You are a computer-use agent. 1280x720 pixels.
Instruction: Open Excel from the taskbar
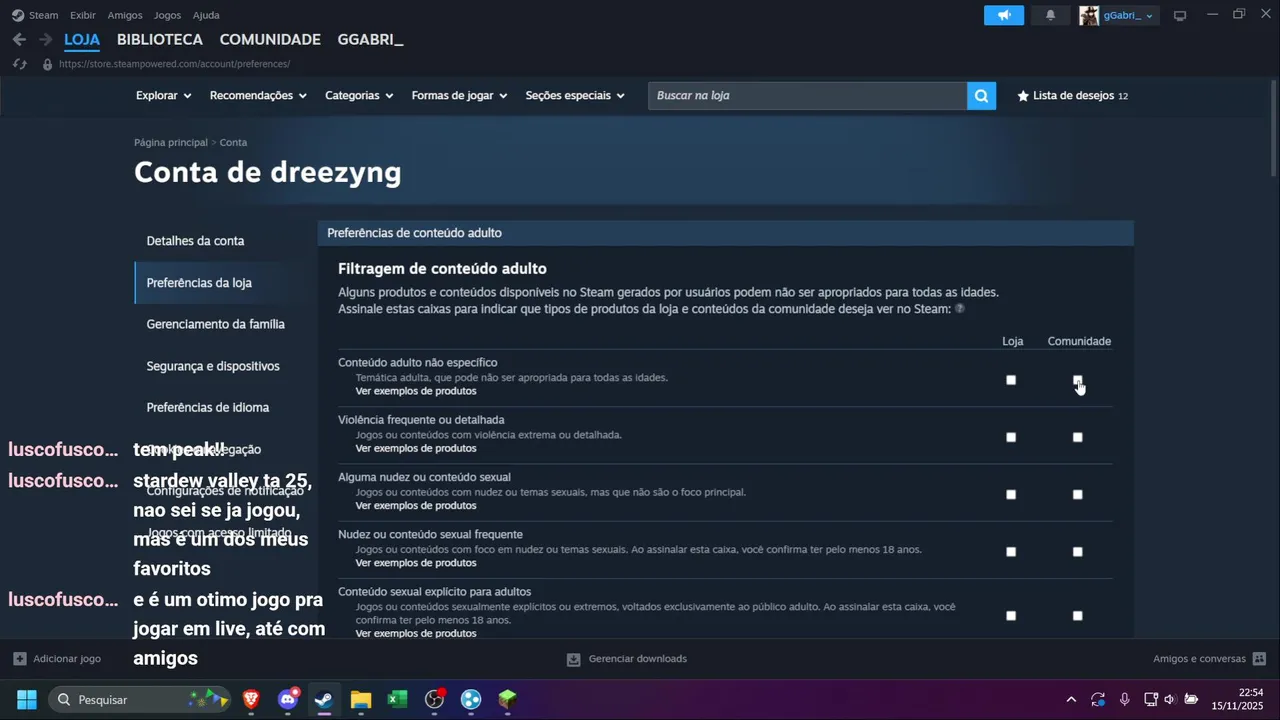coord(397,699)
